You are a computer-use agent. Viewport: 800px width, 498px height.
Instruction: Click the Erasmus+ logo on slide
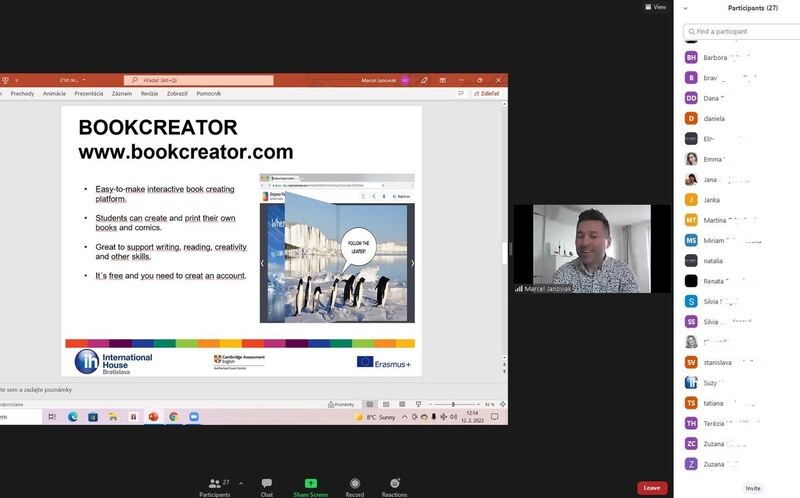384,362
